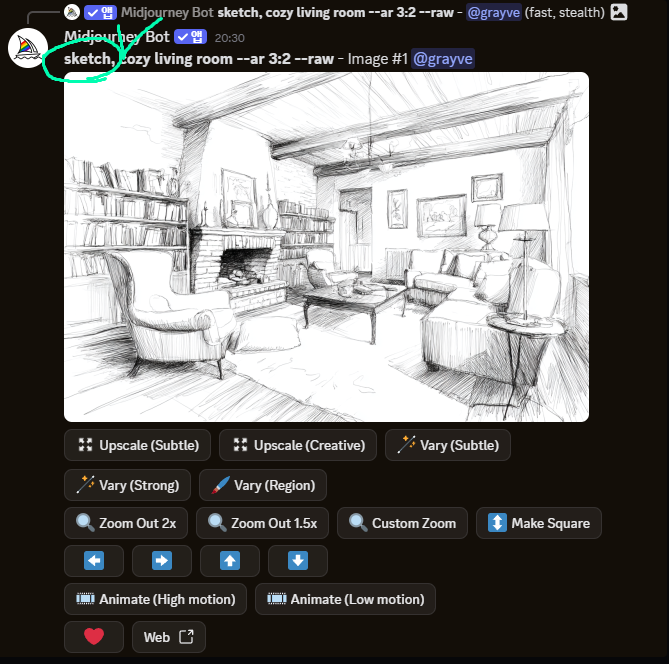Pan image right with right arrow icon
Viewport: 669px width, 664px height.
pos(162,561)
